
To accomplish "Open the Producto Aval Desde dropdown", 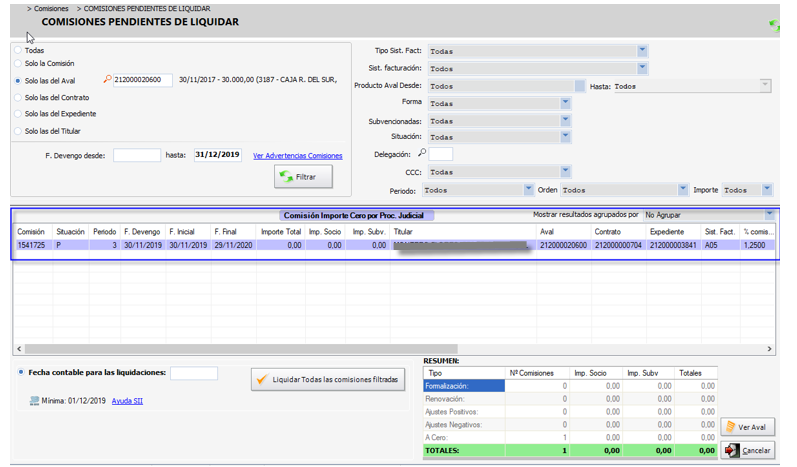I will tap(579, 86).
